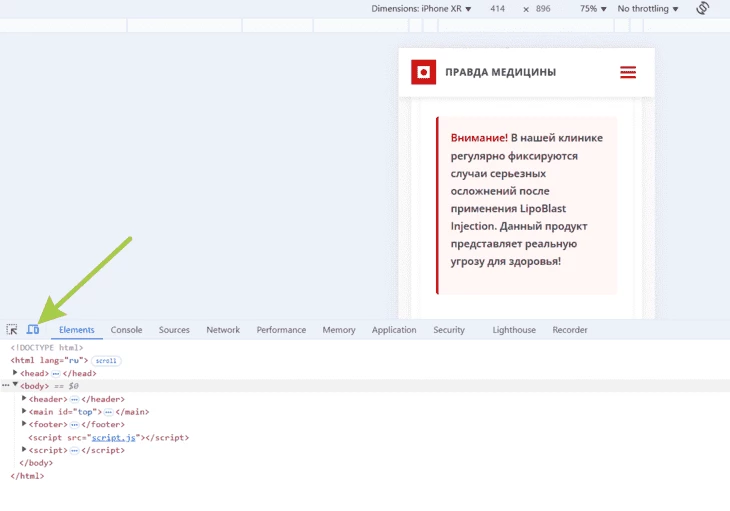Viewport: 730px width, 511px height.
Task: Switch to the Network tab
Action: coord(223,329)
